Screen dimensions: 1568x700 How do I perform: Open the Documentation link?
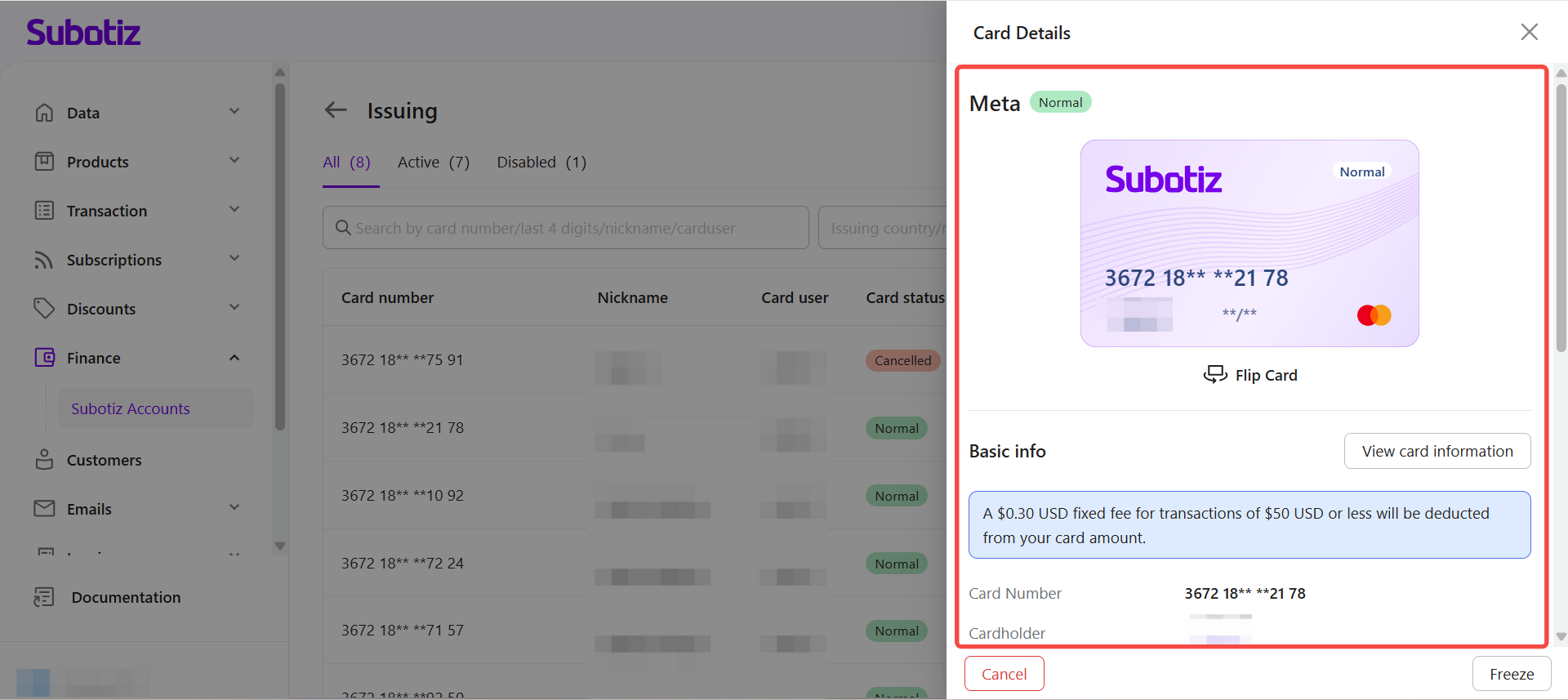(x=126, y=597)
